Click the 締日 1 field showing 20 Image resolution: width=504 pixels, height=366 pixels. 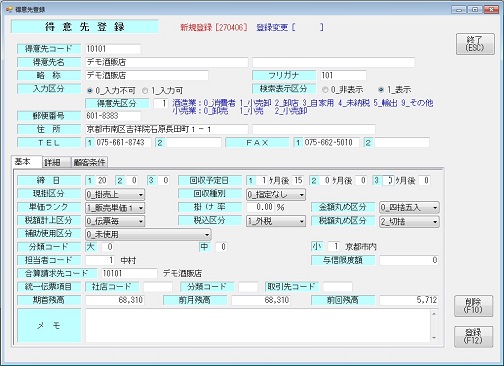(102, 181)
